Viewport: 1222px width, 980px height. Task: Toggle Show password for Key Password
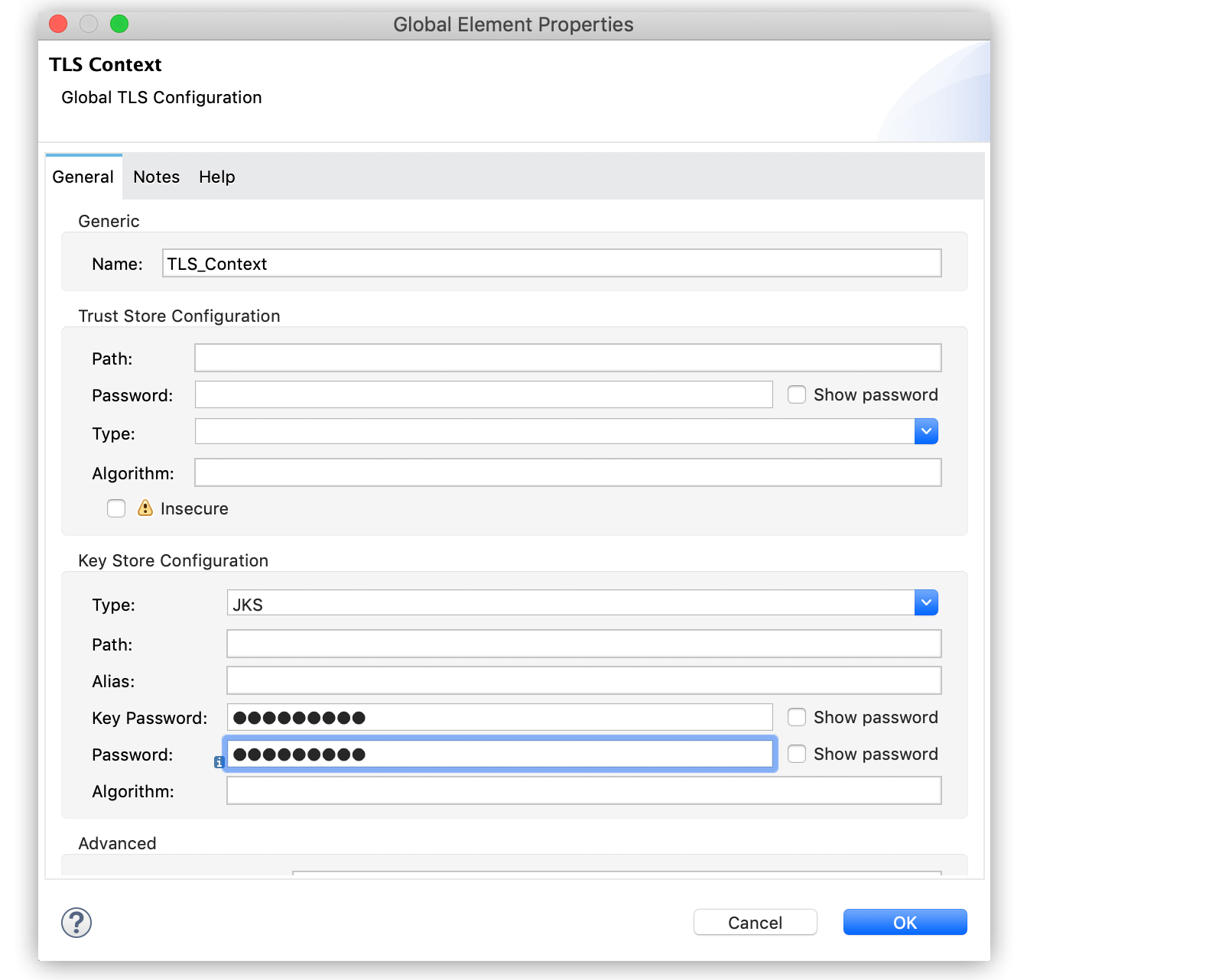tap(797, 717)
